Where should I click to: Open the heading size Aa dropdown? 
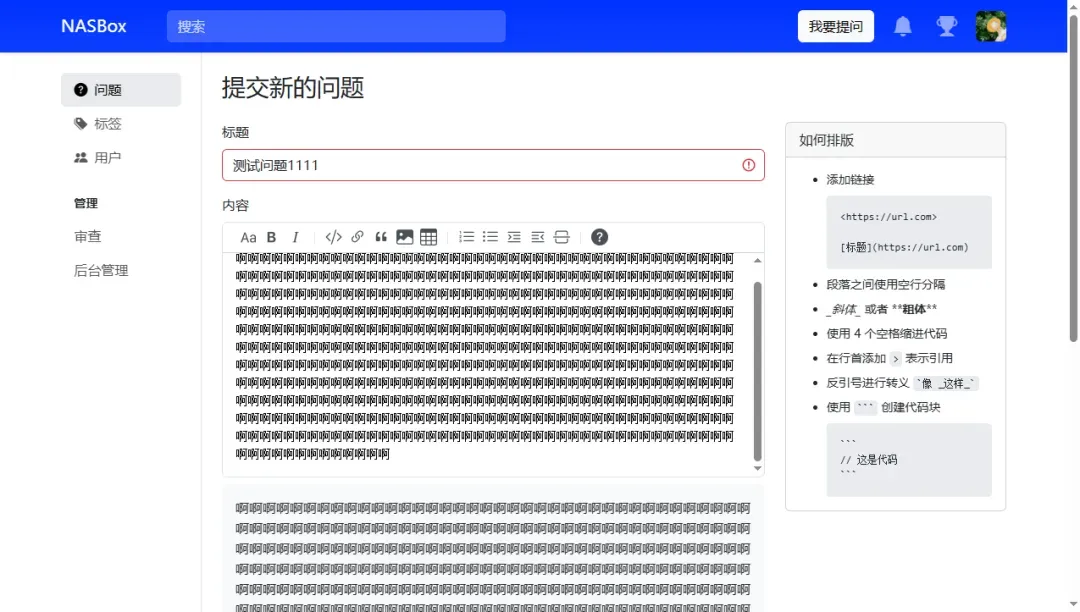tap(248, 237)
